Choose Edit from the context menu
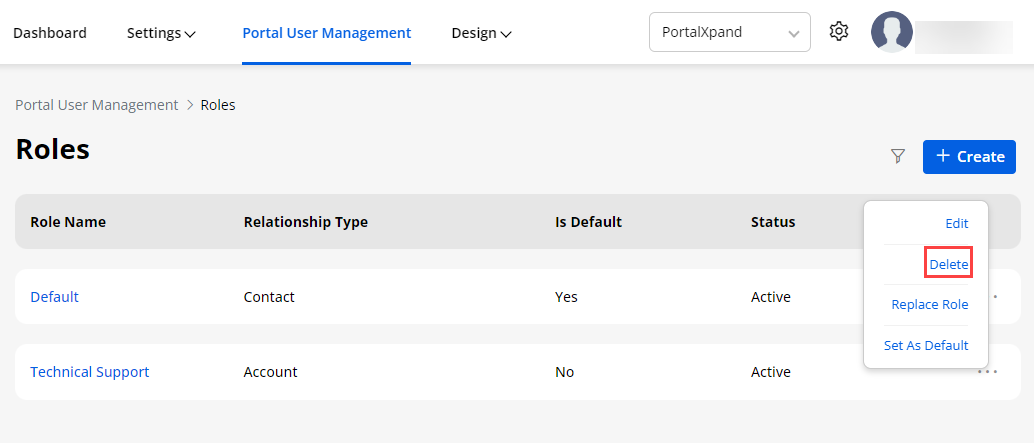Viewport: 1034px width, 443px height. point(956,224)
